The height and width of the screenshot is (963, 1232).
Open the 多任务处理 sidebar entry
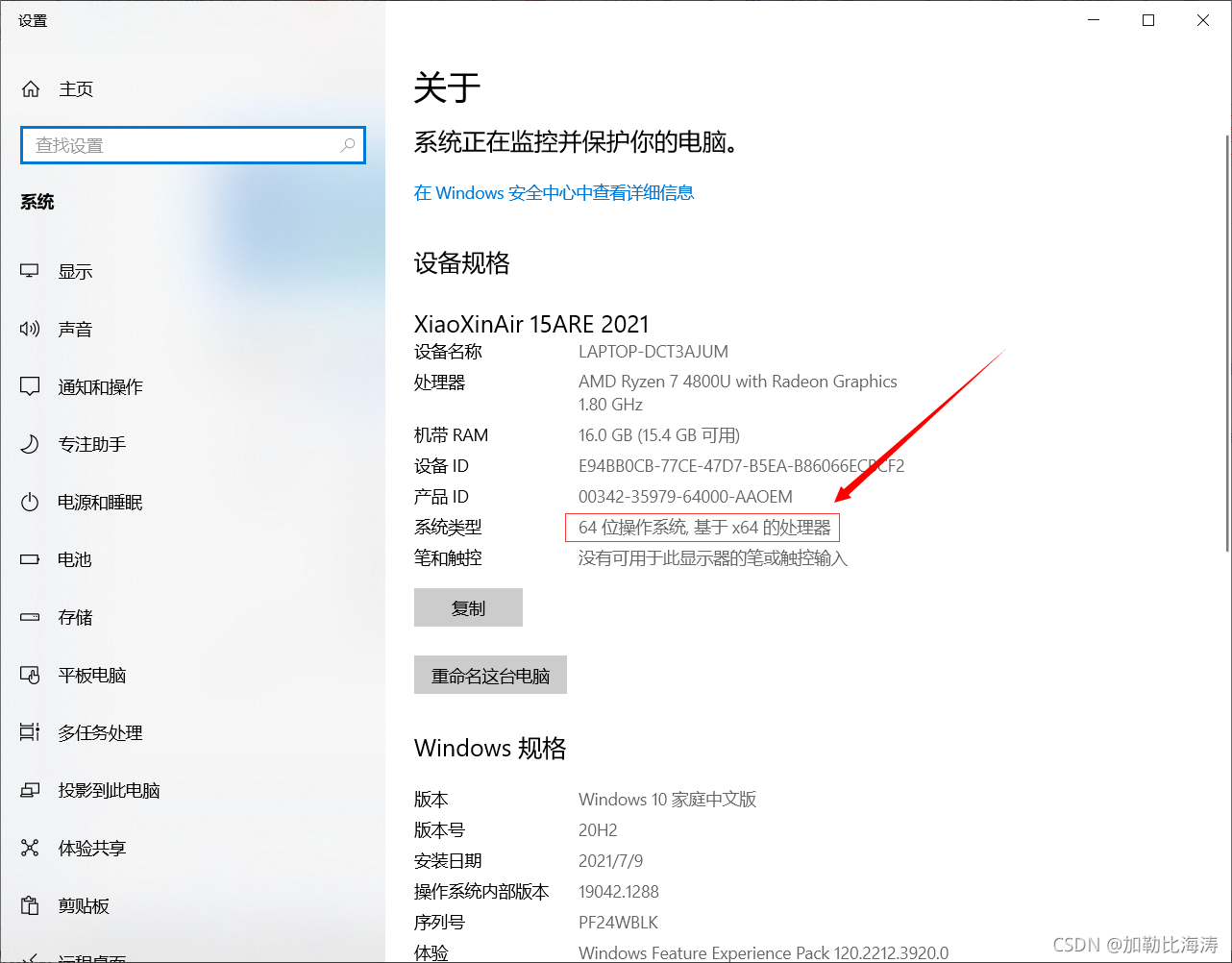pos(192,733)
